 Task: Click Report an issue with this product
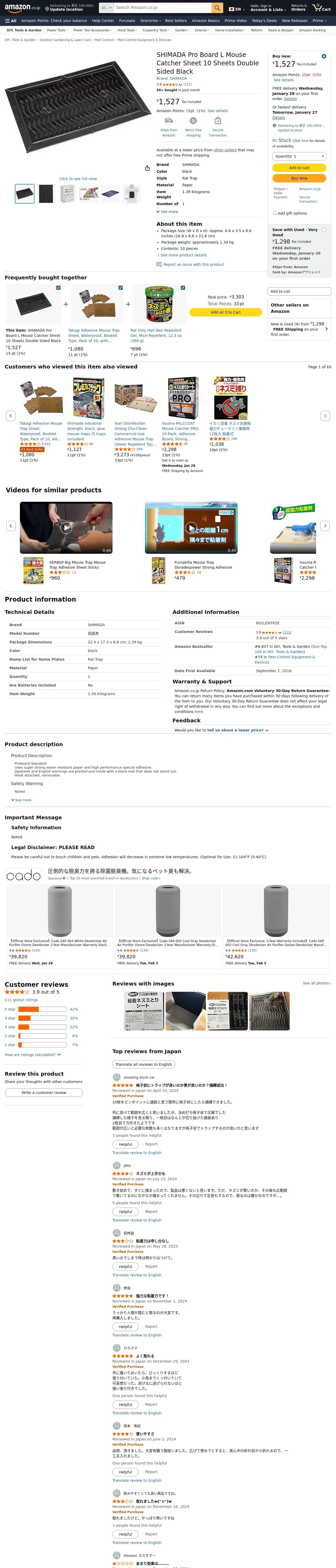193,264
